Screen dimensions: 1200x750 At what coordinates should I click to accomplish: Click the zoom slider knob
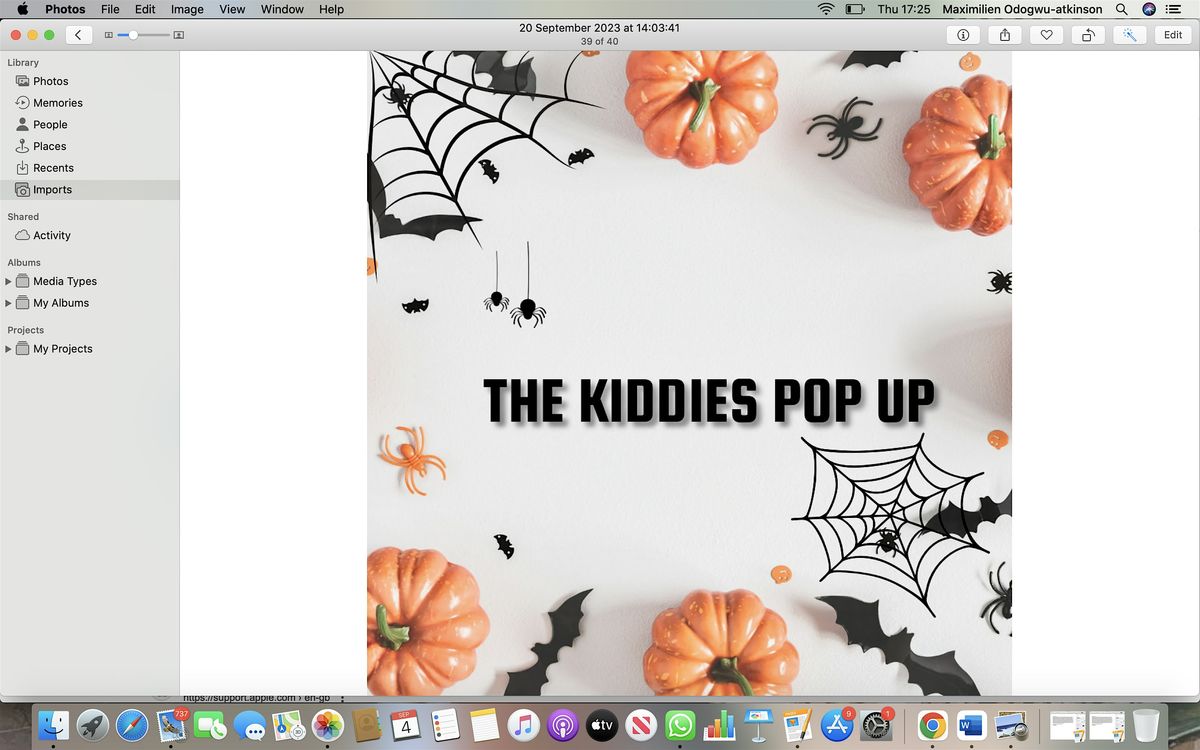(x=134, y=35)
